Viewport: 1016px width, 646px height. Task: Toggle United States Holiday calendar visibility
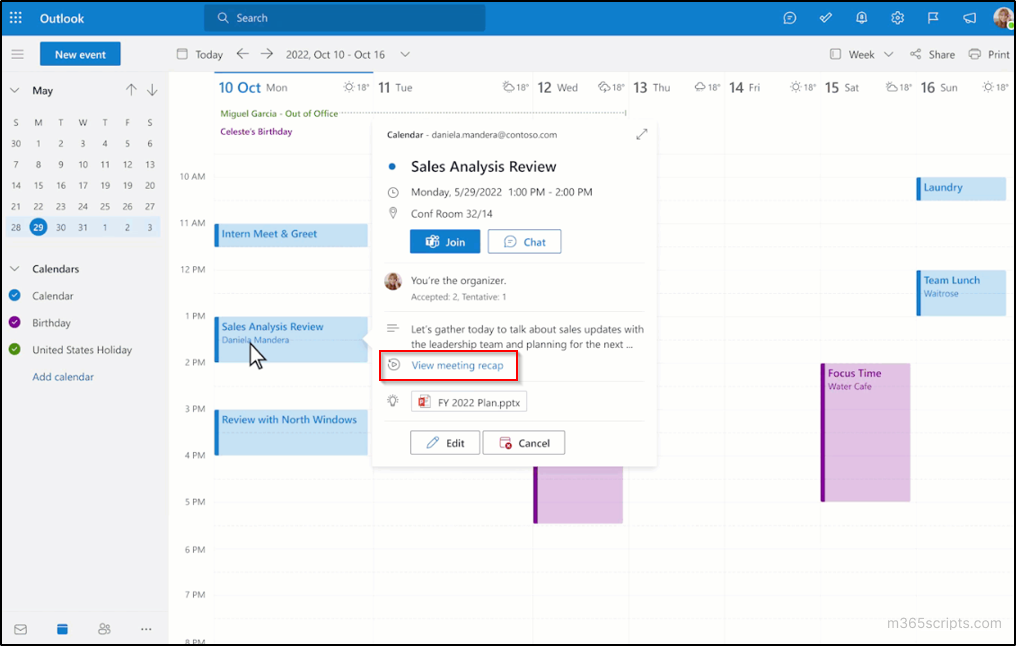(14, 350)
